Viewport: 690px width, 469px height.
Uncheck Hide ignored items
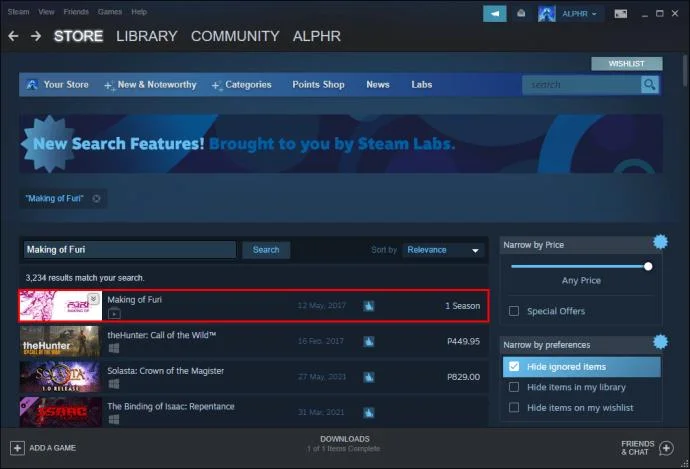tap(514, 366)
